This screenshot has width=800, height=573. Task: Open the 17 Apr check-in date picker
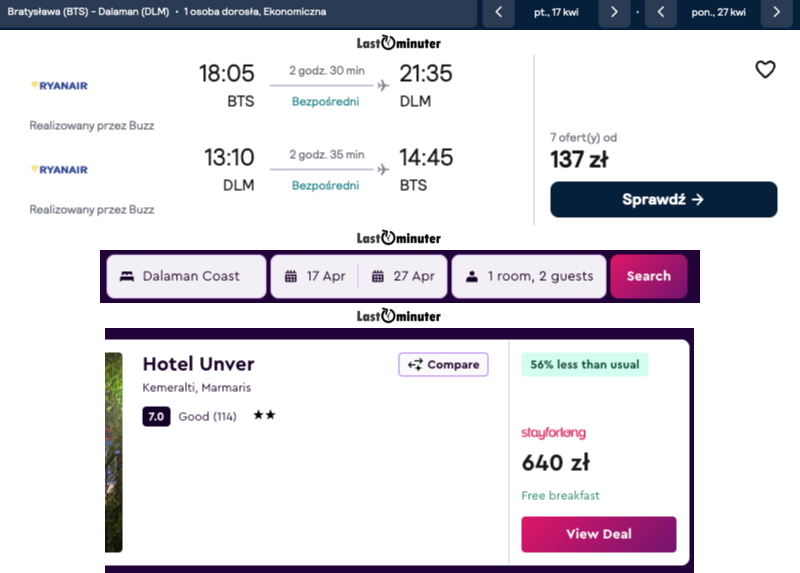(316, 276)
